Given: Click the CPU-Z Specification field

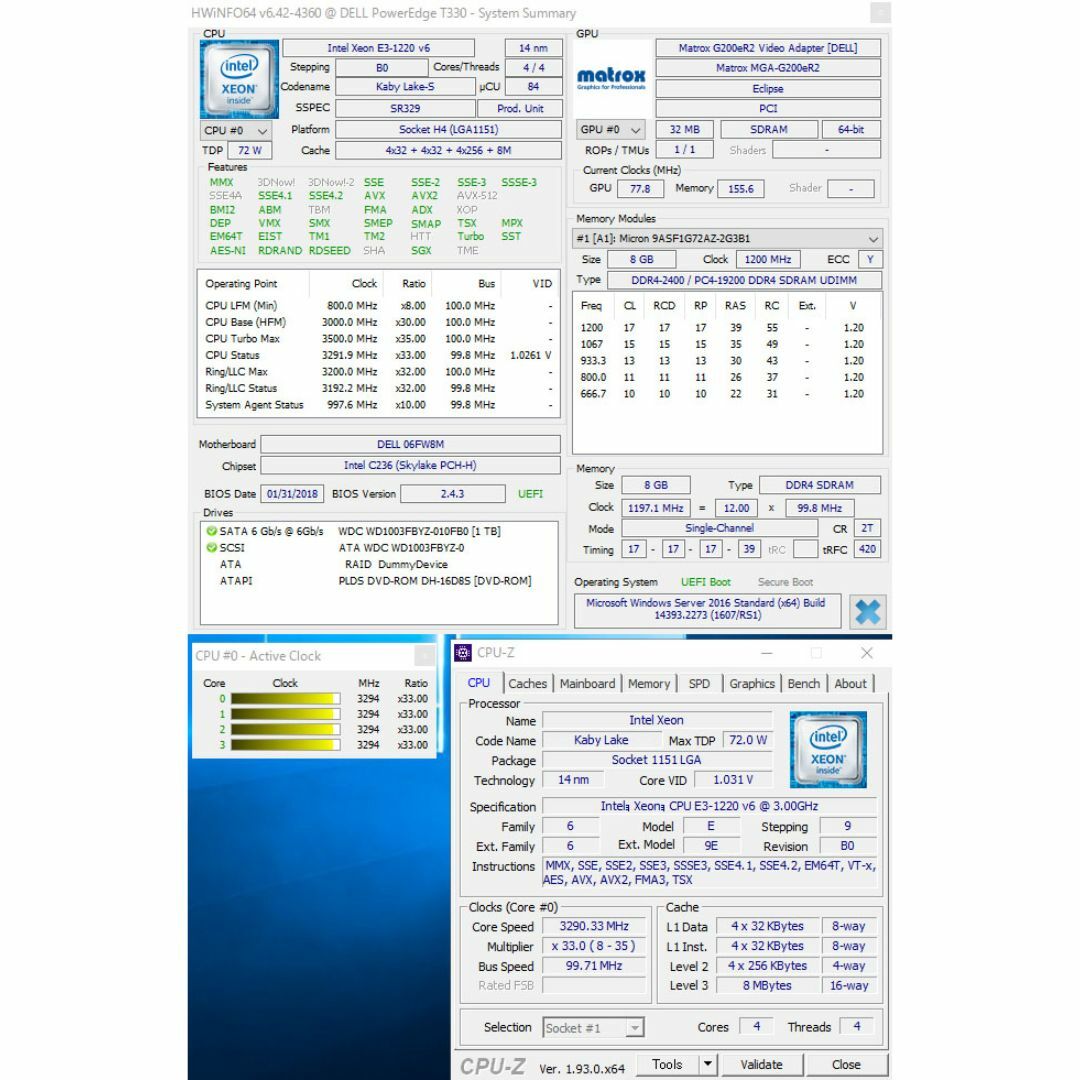Looking at the screenshot, I should [709, 806].
